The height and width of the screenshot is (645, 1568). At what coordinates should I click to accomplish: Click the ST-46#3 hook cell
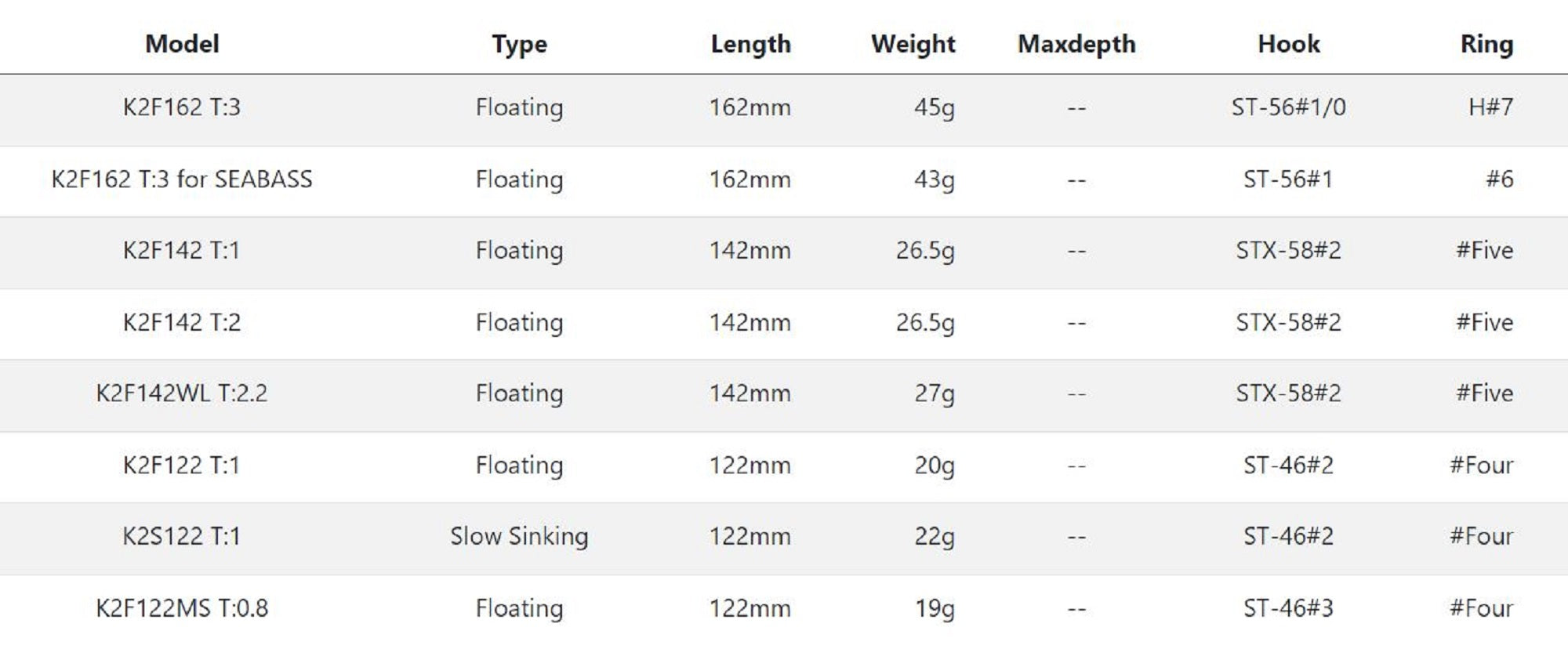[1288, 609]
